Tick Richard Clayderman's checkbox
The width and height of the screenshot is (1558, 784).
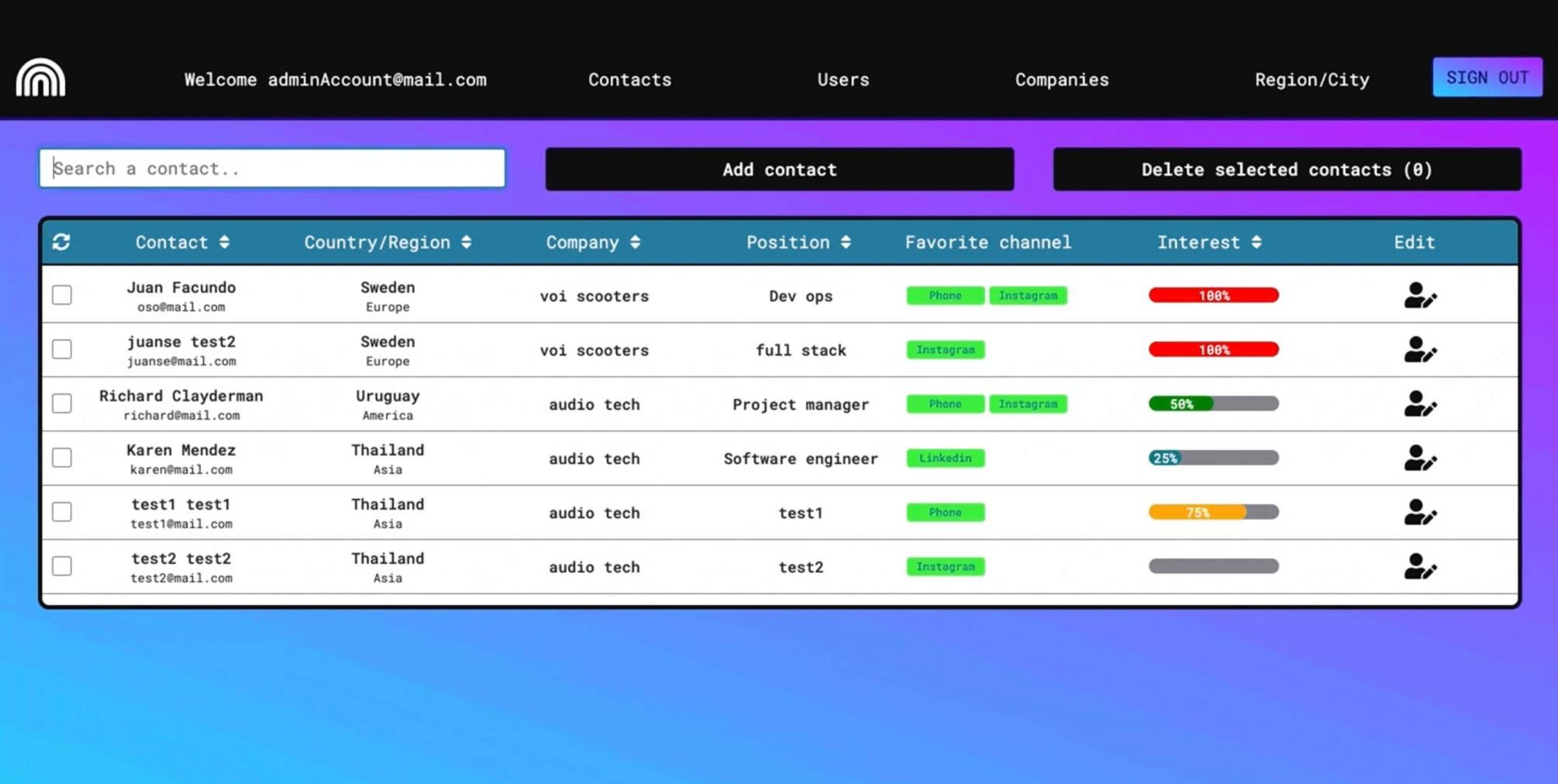[62, 404]
